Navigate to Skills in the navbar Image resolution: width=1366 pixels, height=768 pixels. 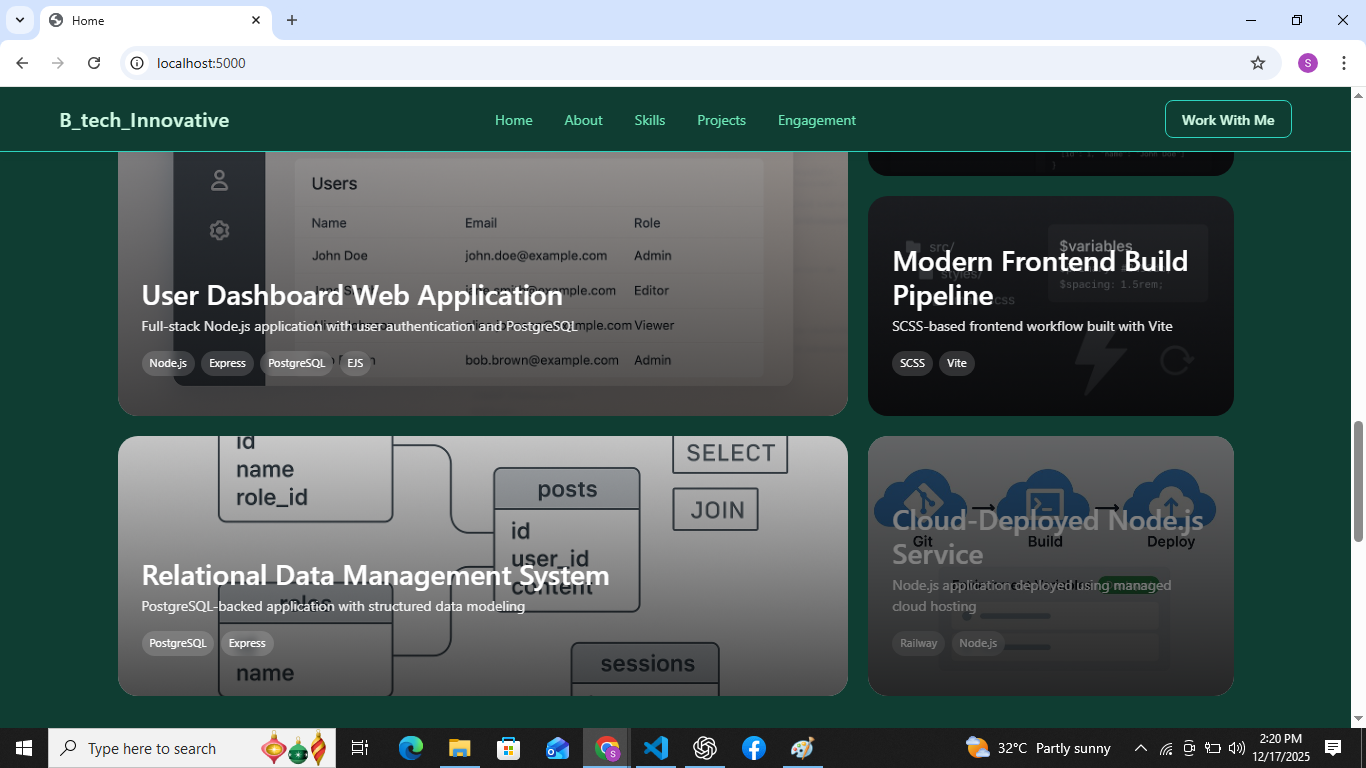(x=649, y=120)
